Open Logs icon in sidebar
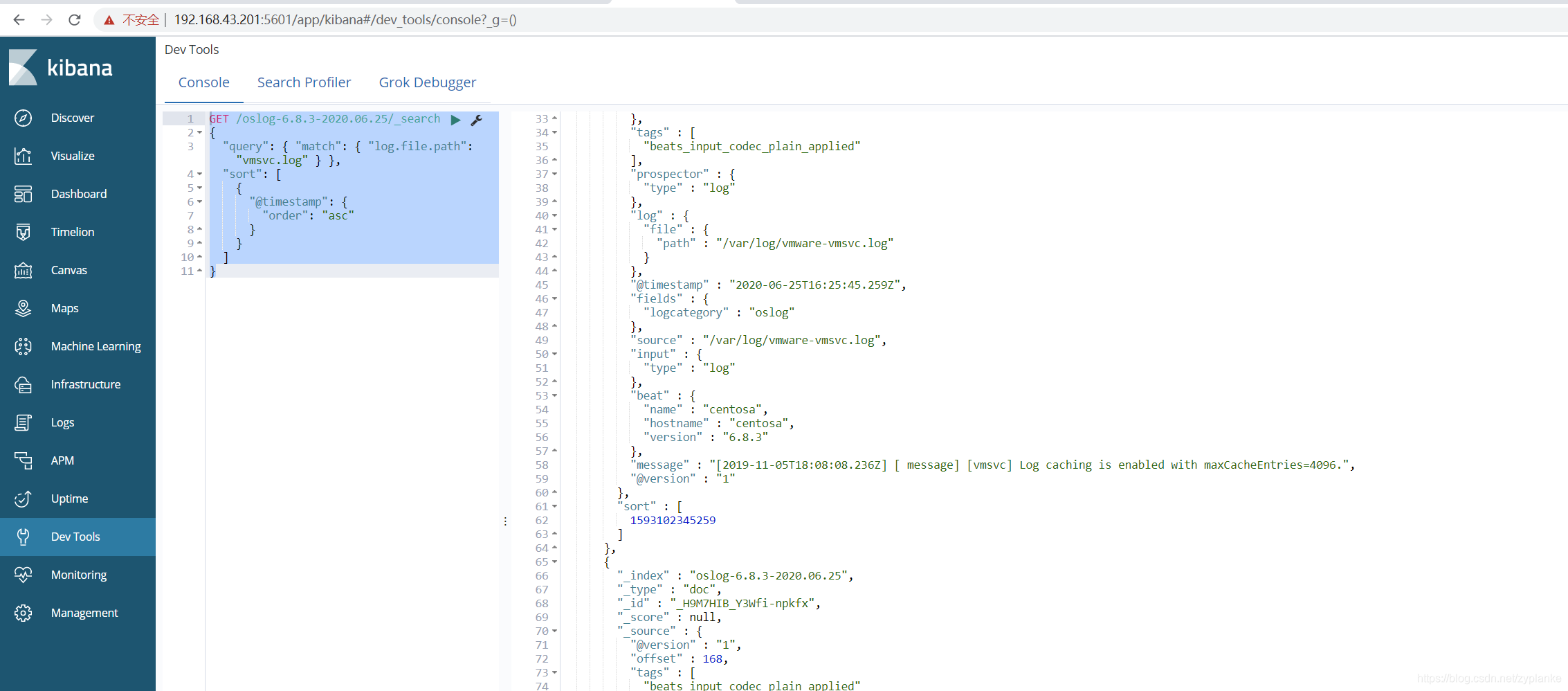Screen dimensions: 1568x691 pyautogui.click(x=23, y=422)
